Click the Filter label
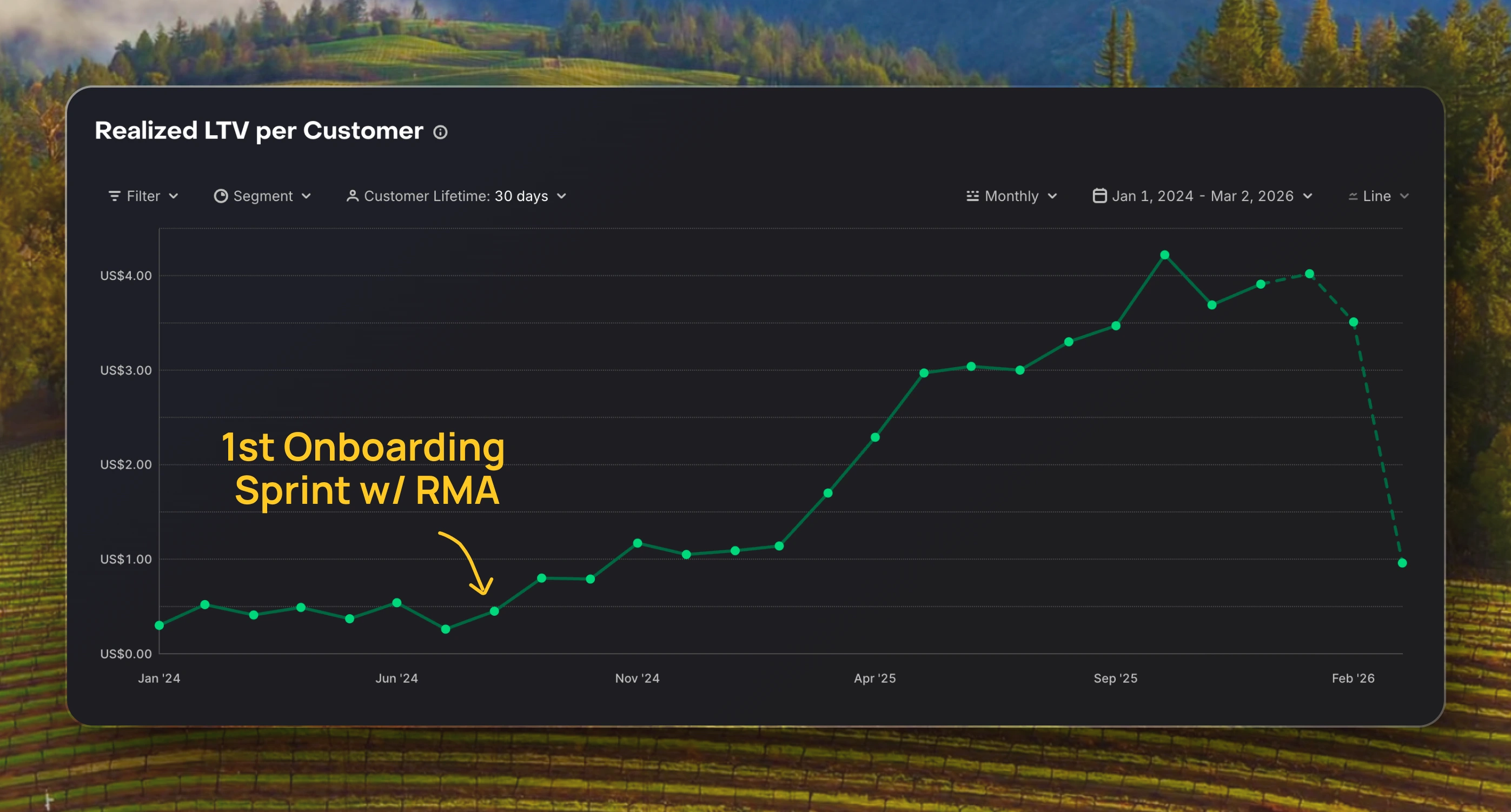The width and height of the screenshot is (1511, 812). pyautogui.click(x=143, y=196)
